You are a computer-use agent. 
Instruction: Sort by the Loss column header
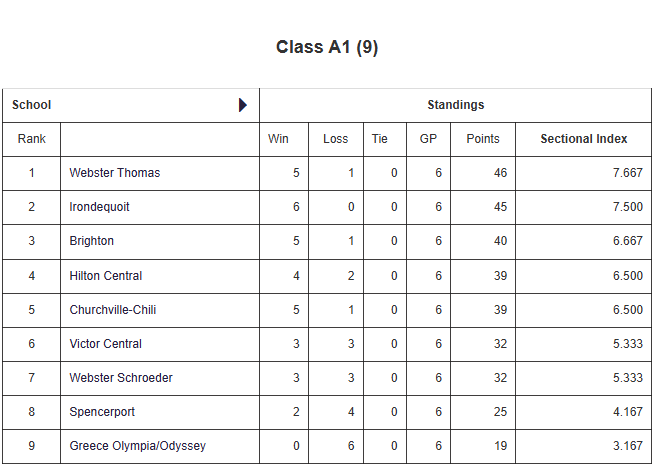click(336, 139)
